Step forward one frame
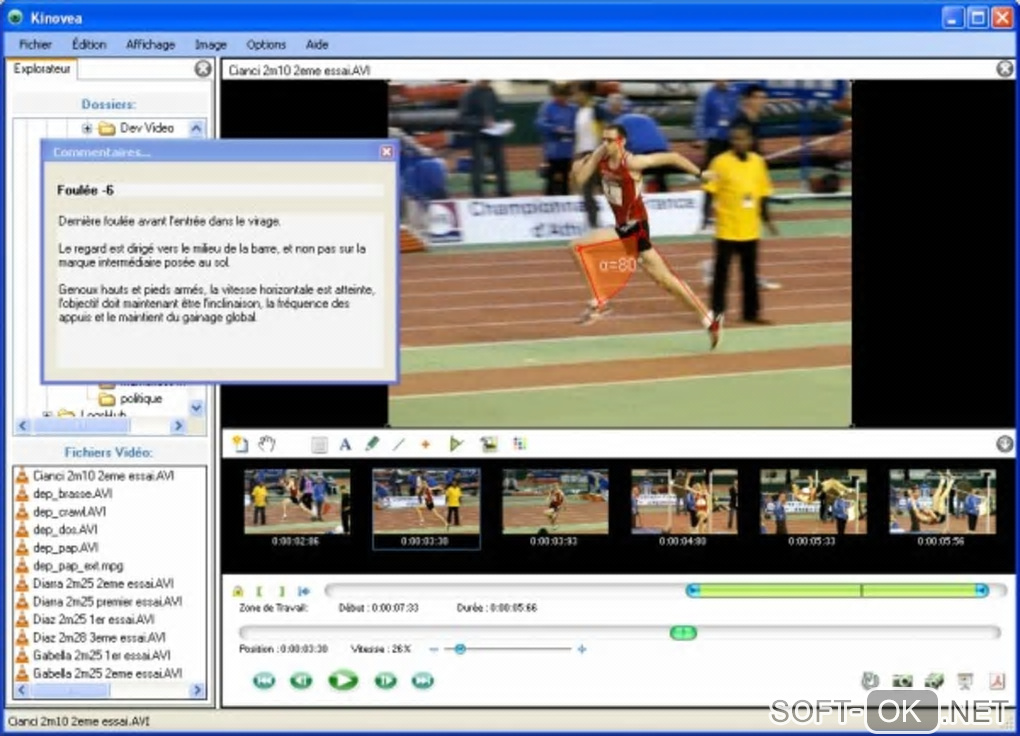Image resolution: width=1020 pixels, height=736 pixels. click(x=385, y=681)
